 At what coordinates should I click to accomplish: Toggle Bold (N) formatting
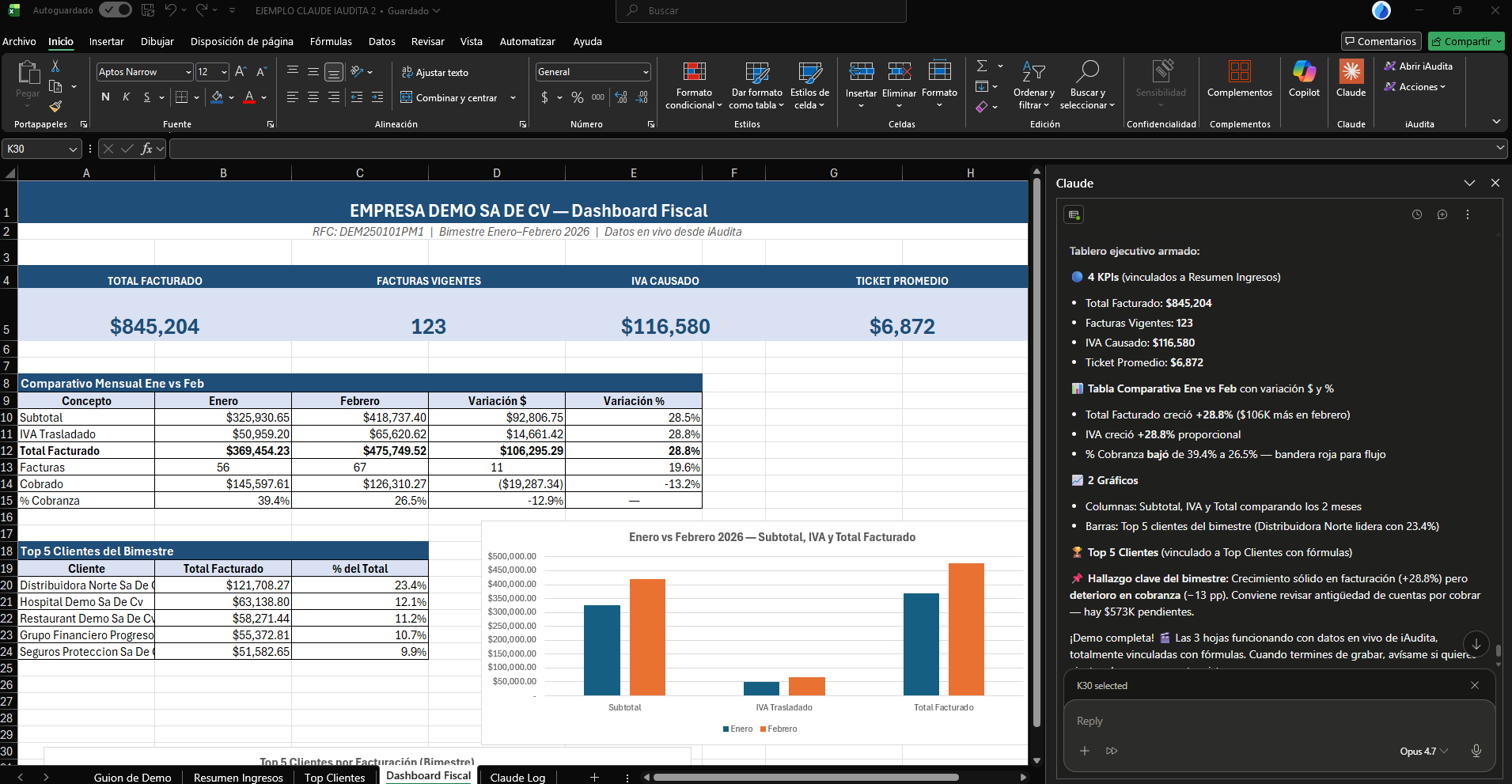[x=106, y=97]
